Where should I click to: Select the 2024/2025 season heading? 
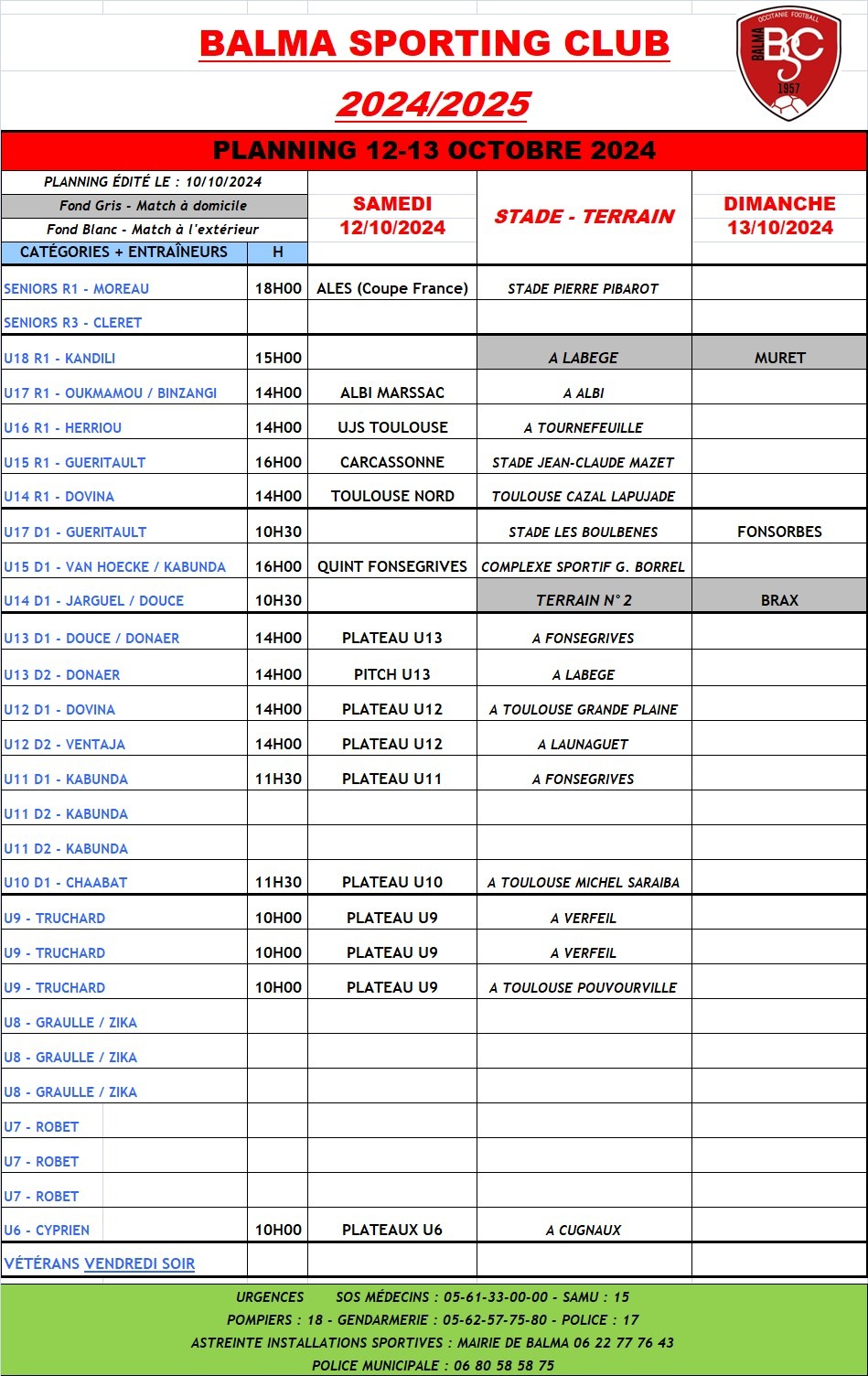[434, 104]
